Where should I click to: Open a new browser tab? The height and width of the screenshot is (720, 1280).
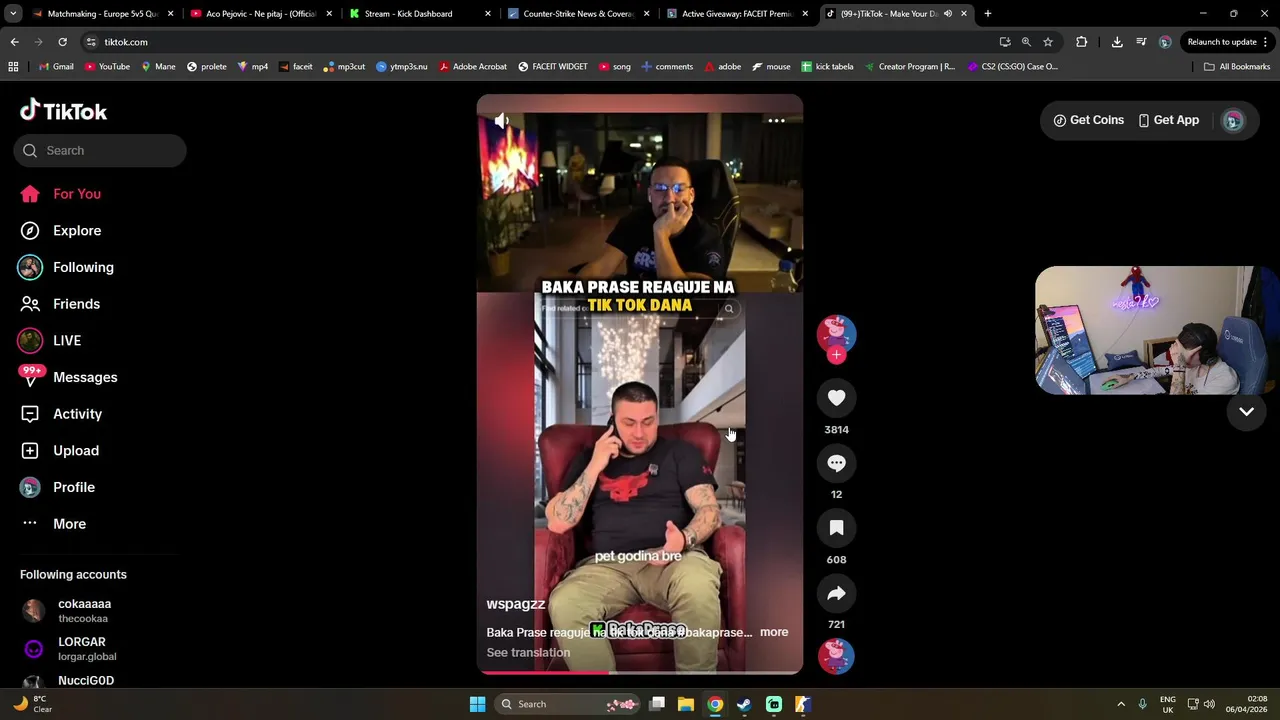coord(988,14)
